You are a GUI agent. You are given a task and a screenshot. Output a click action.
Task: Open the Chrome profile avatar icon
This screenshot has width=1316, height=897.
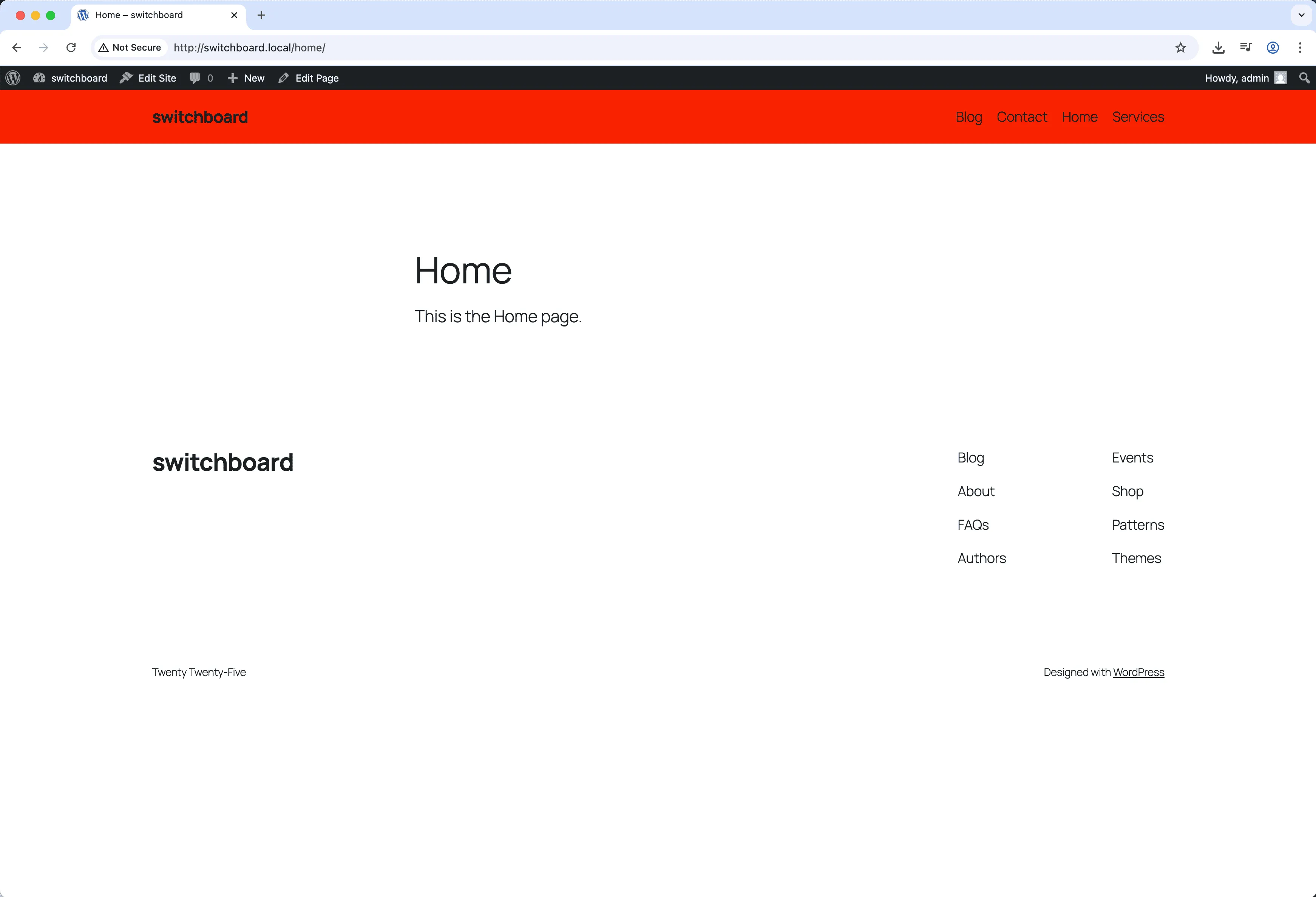point(1273,48)
